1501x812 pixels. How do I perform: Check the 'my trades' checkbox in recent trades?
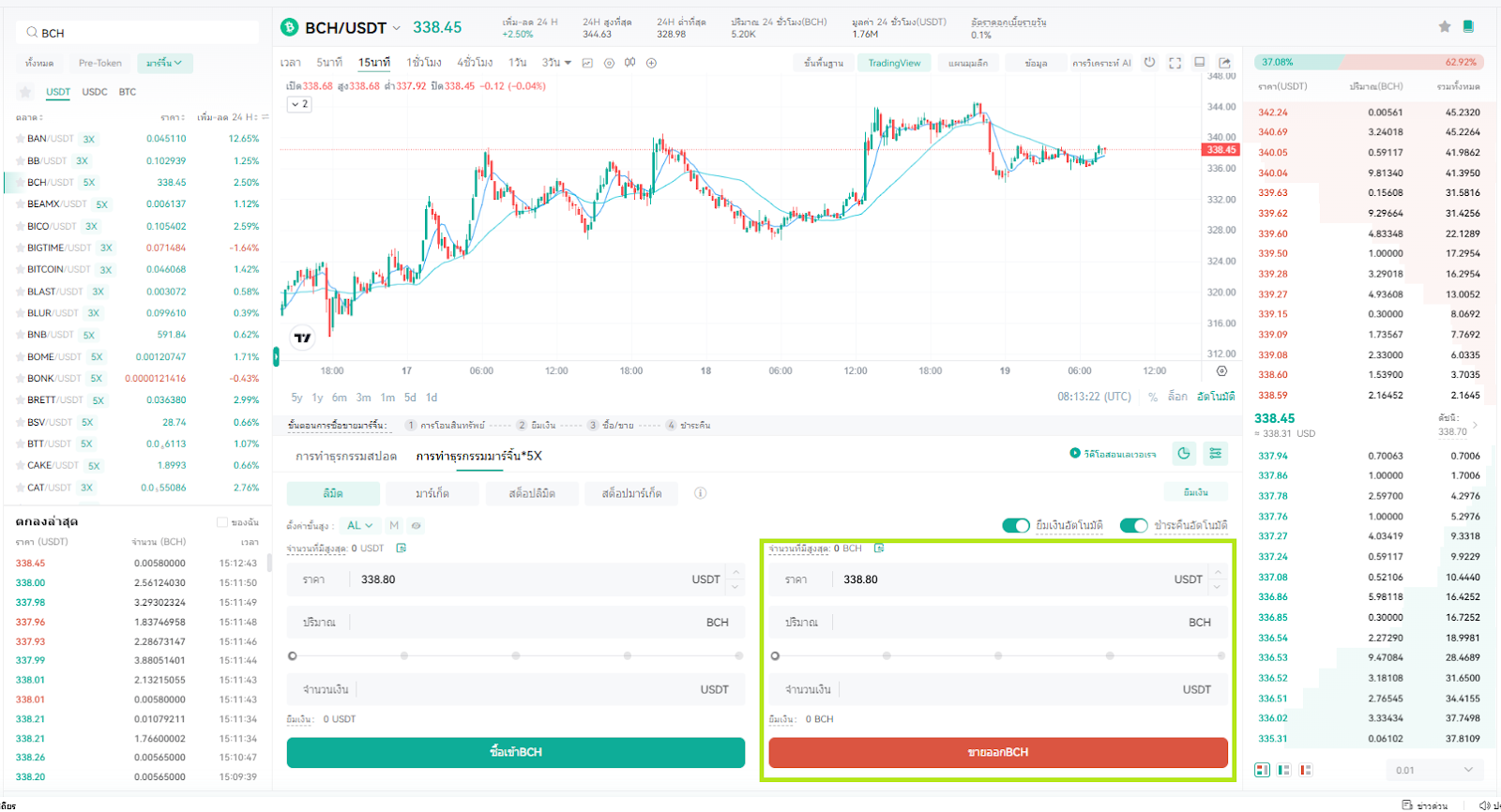point(222,522)
